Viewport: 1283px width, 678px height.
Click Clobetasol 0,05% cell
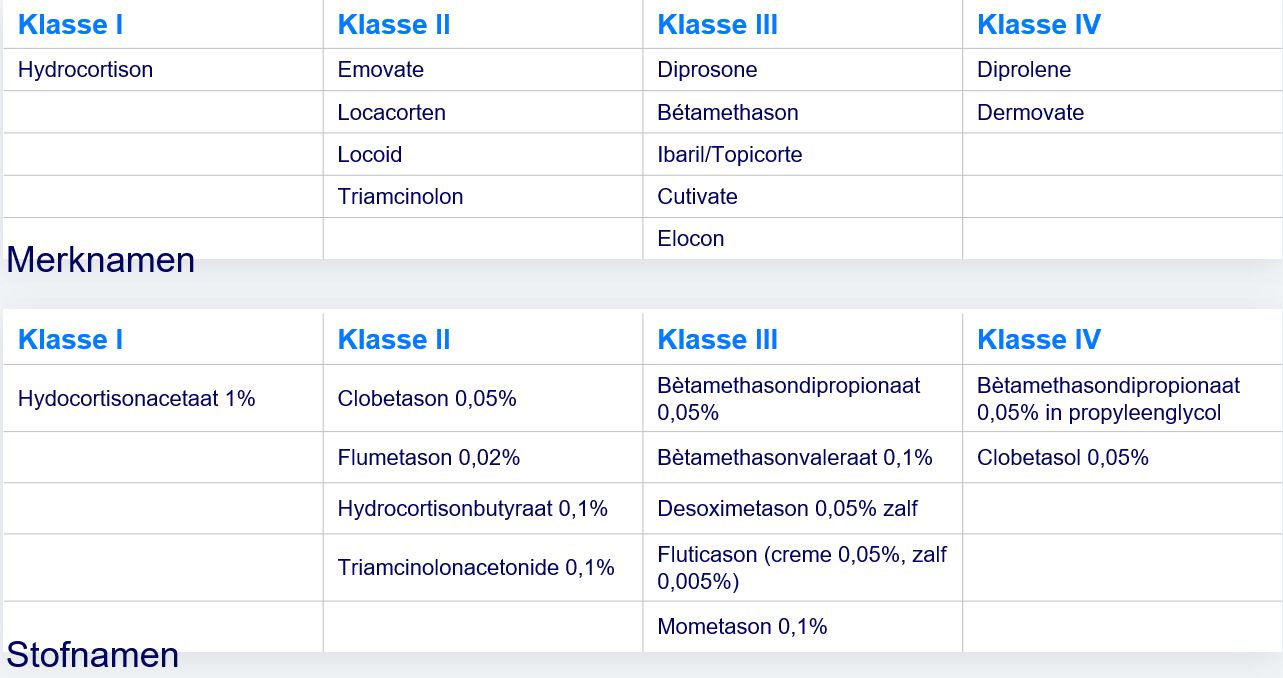point(1063,458)
